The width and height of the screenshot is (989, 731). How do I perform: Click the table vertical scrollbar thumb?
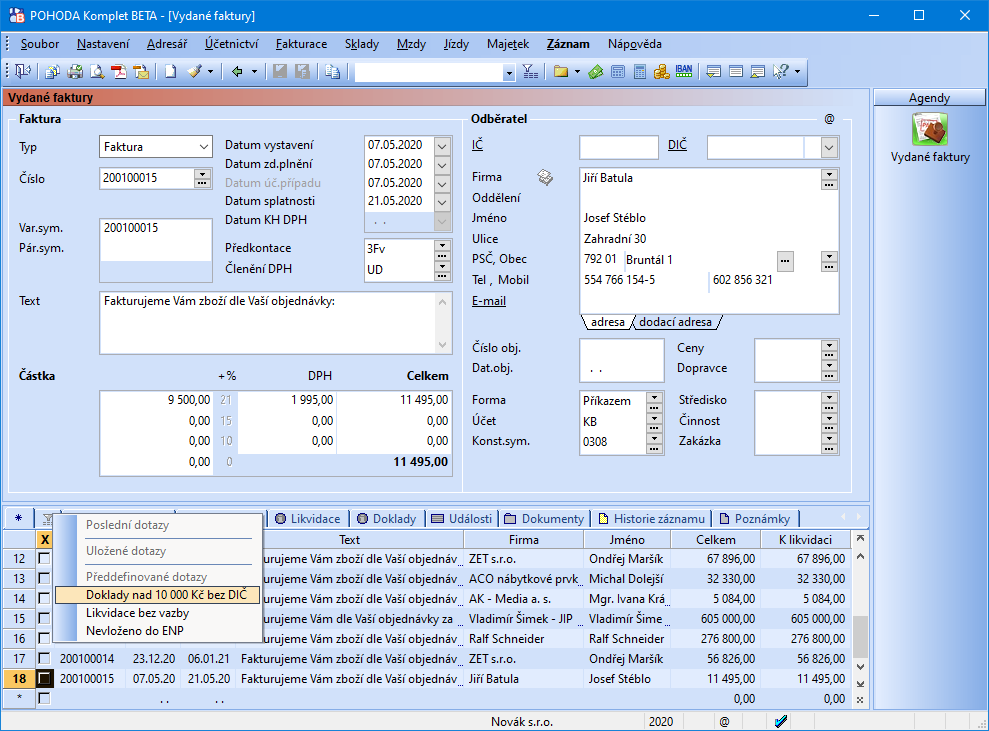[x=860, y=636]
